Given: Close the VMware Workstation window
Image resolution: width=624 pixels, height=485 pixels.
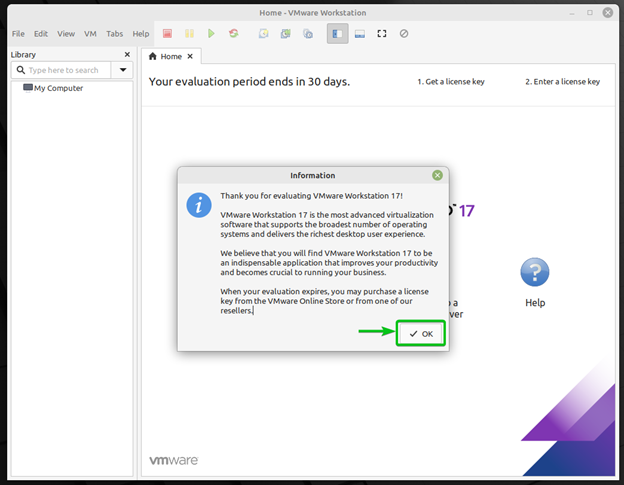Looking at the screenshot, I should pyautogui.click(x=608, y=13).
